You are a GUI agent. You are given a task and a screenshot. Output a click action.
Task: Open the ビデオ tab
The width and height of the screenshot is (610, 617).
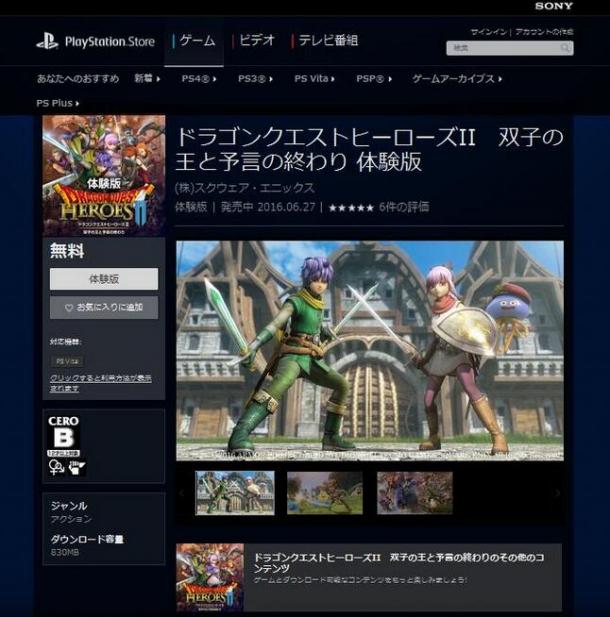[254, 41]
